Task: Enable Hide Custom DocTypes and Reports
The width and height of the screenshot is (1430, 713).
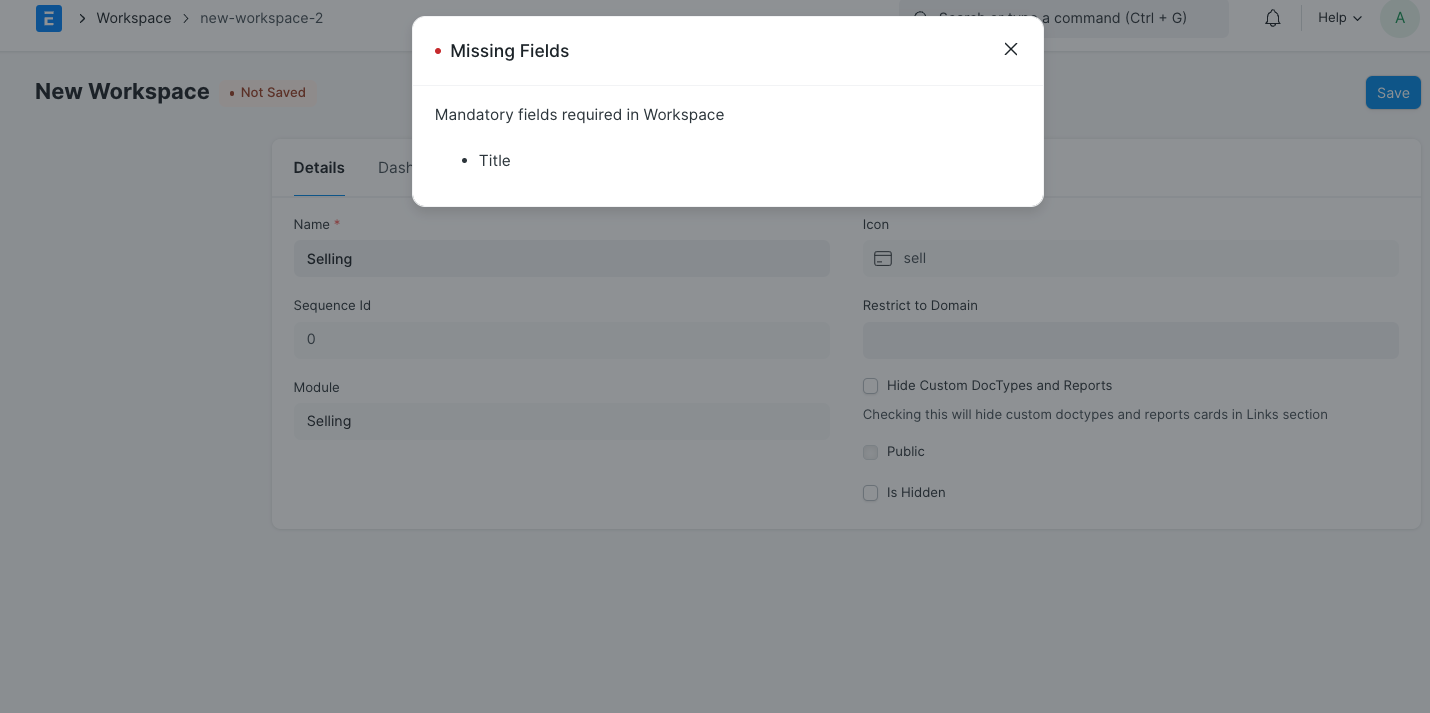Action: click(x=870, y=386)
